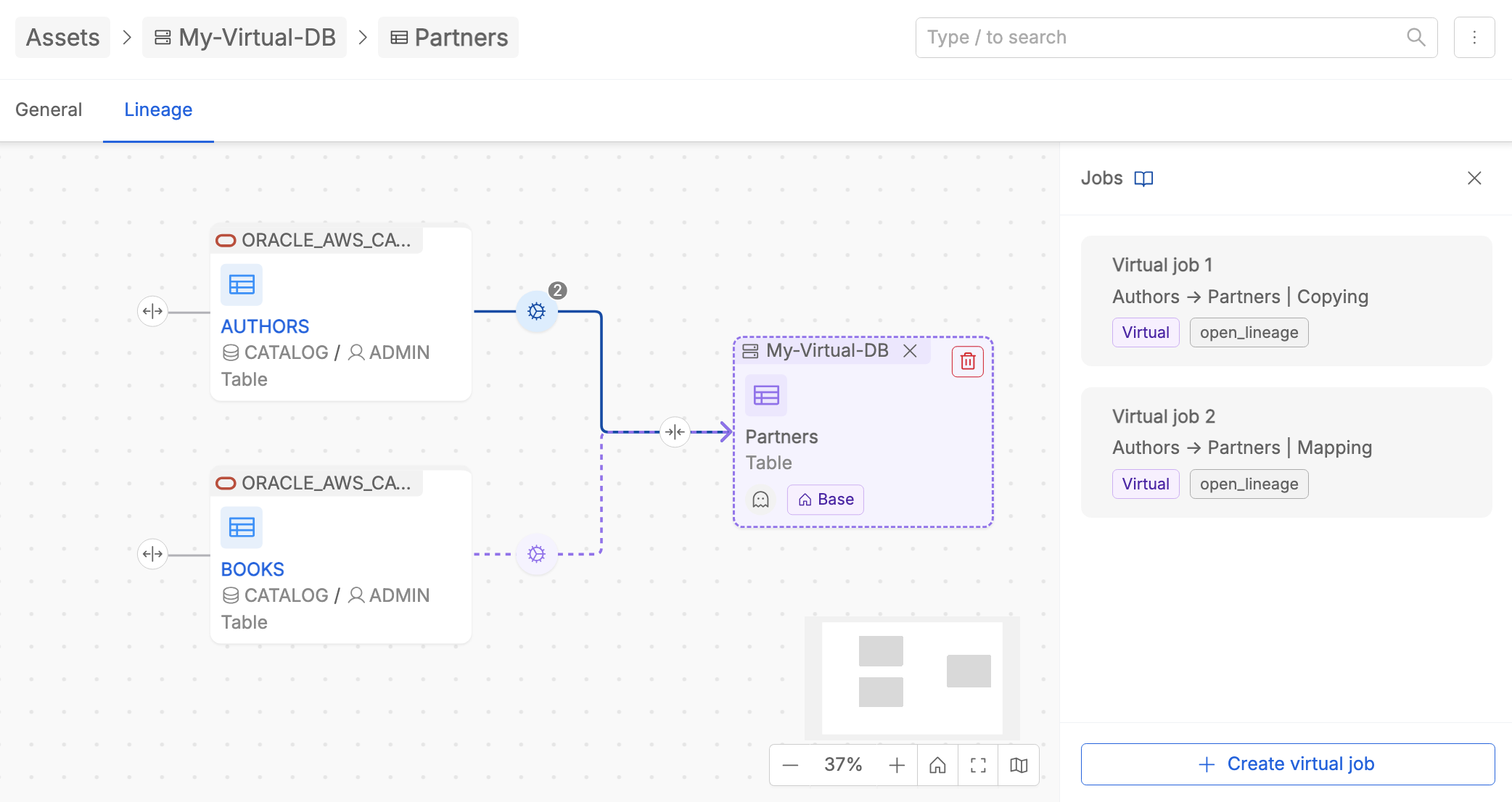The width and height of the screenshot is (1512, 802).
Task: Click the gear icon on the Books lineage edge
Action: click(x=536, y=554)
